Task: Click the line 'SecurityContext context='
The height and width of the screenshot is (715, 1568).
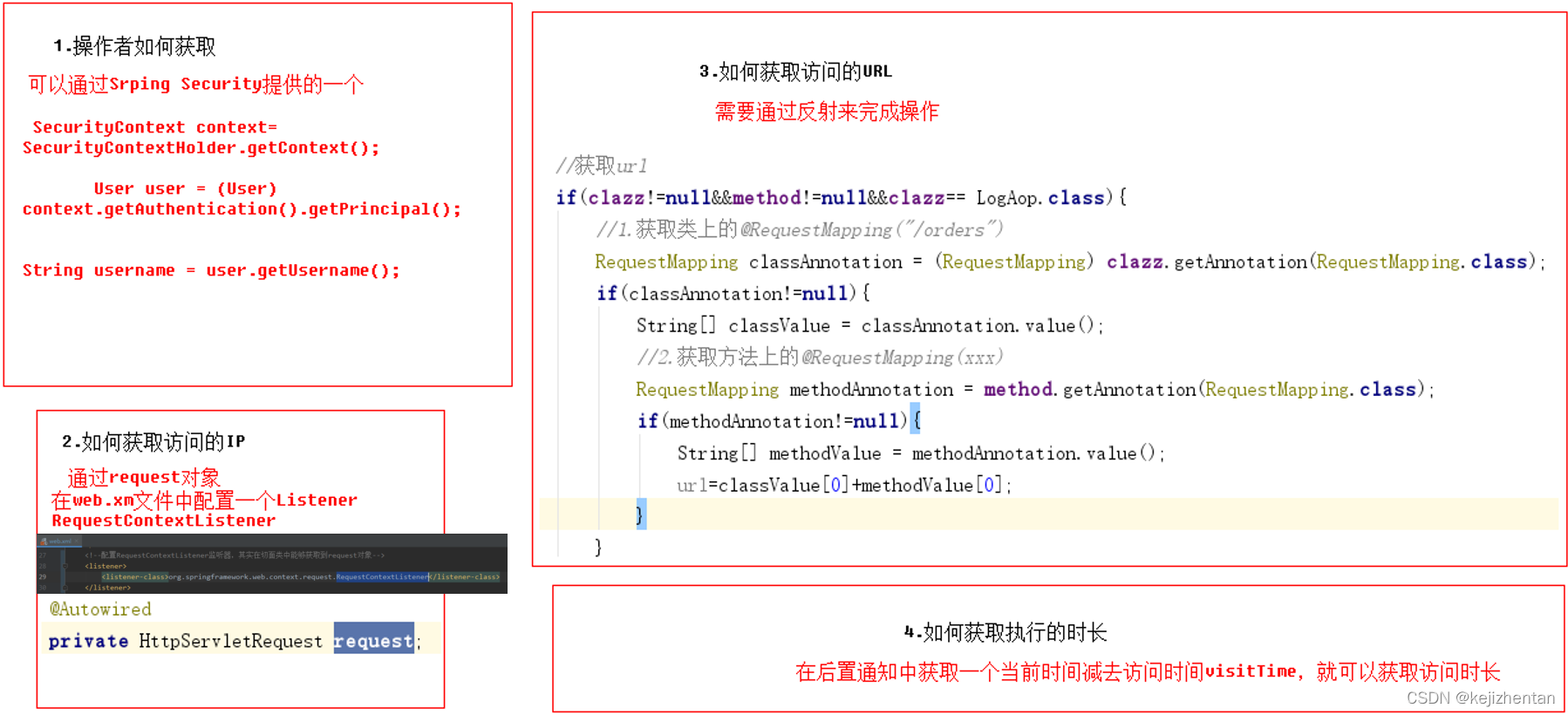Action: coord(154,127)
